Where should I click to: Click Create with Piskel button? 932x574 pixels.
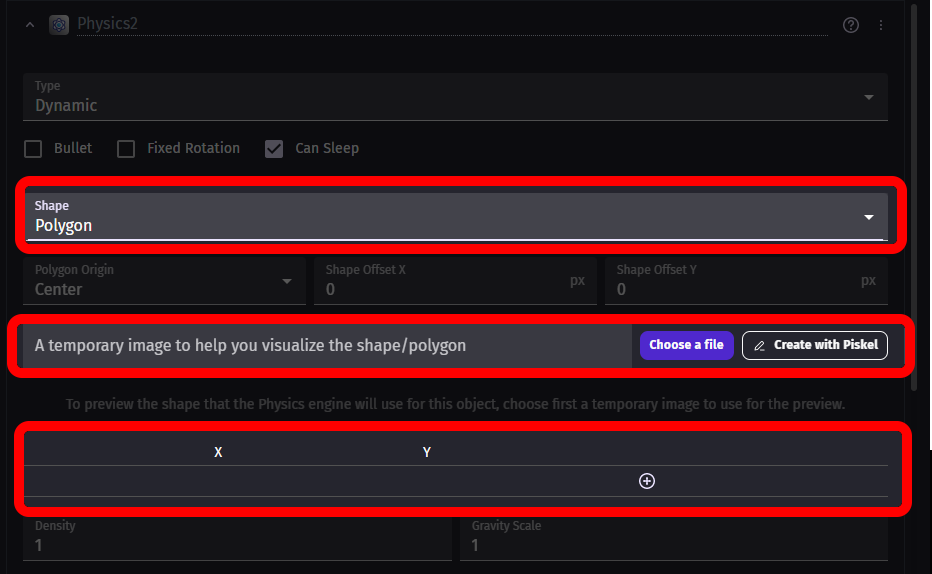point(815,345)
